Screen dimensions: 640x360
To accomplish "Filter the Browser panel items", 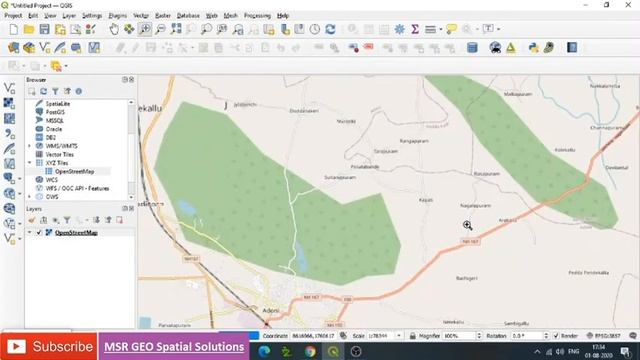I will 55,91.
